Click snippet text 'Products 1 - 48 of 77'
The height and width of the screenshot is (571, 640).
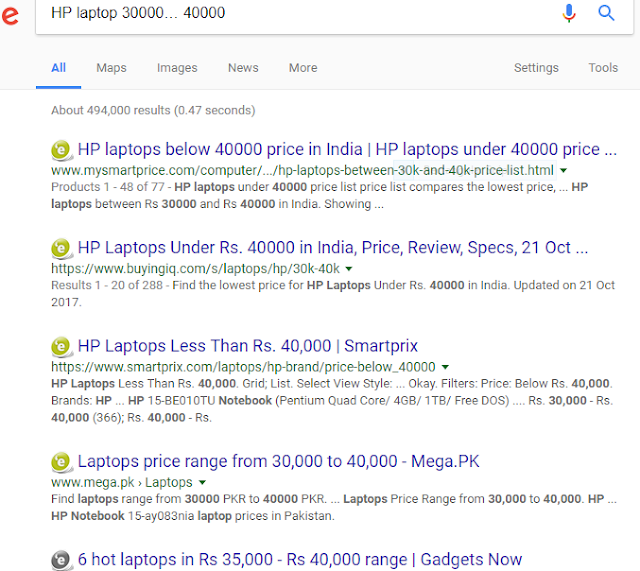[x=108, y=187]
